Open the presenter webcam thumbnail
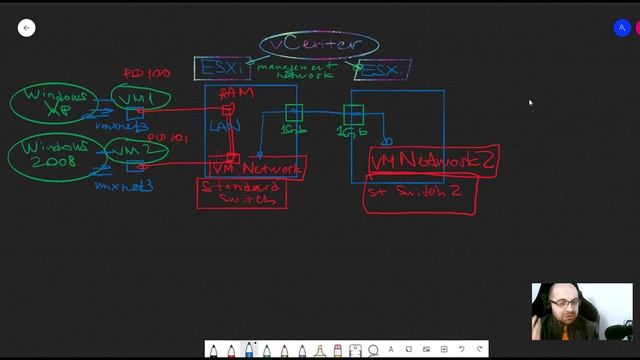The height and width of the screenshot is (360, 640). [582, 311]
